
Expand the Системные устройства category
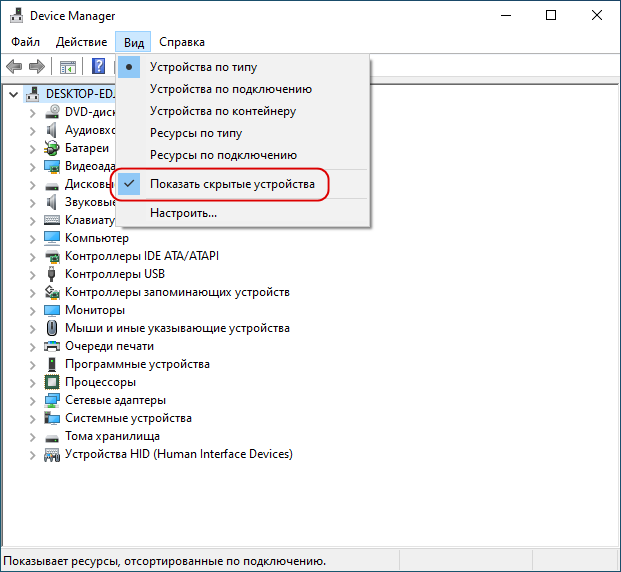[32, 419]
